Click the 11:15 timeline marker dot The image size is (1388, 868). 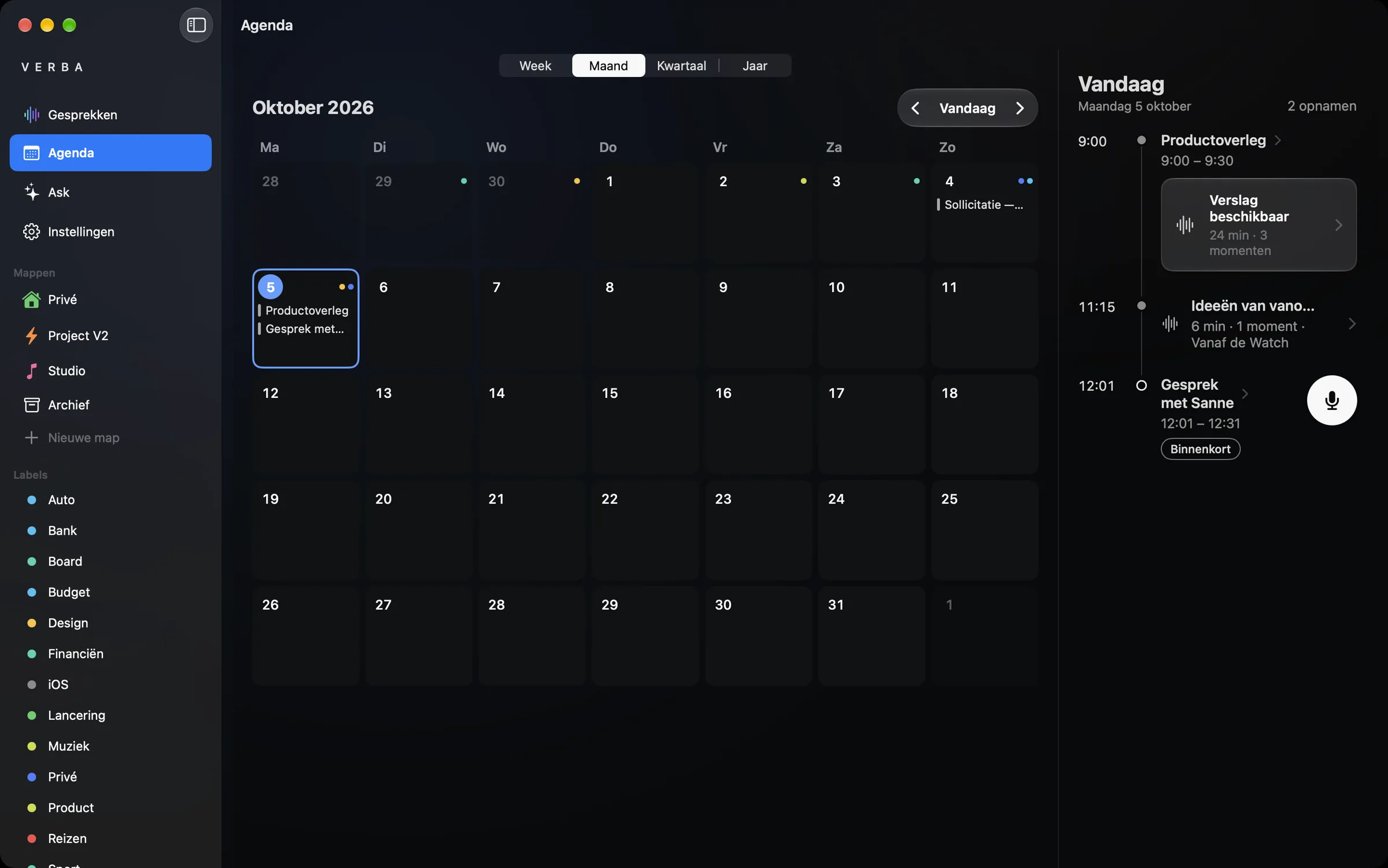[1141, 305]
